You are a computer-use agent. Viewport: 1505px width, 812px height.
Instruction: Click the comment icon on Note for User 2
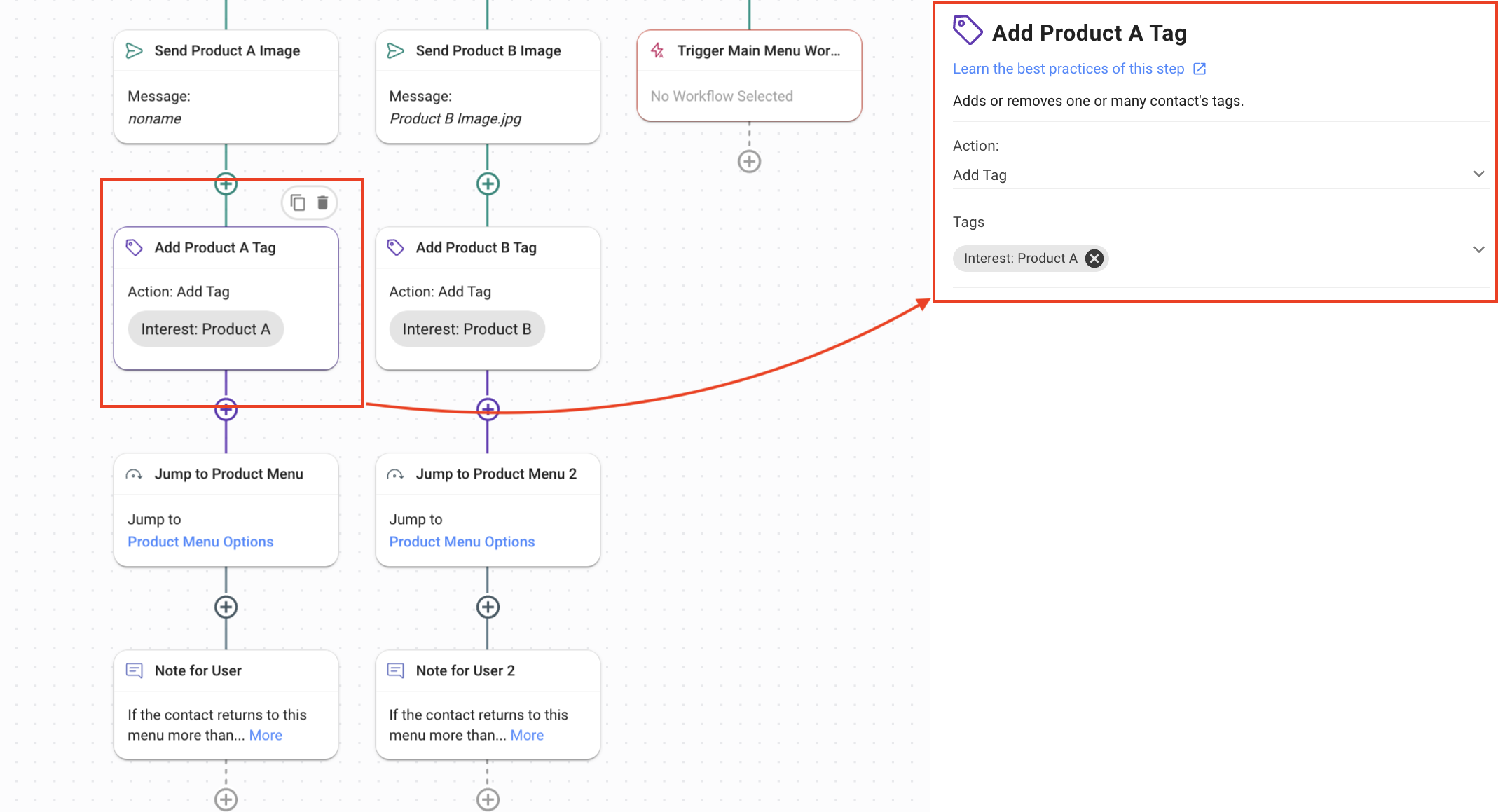[396, 670]
